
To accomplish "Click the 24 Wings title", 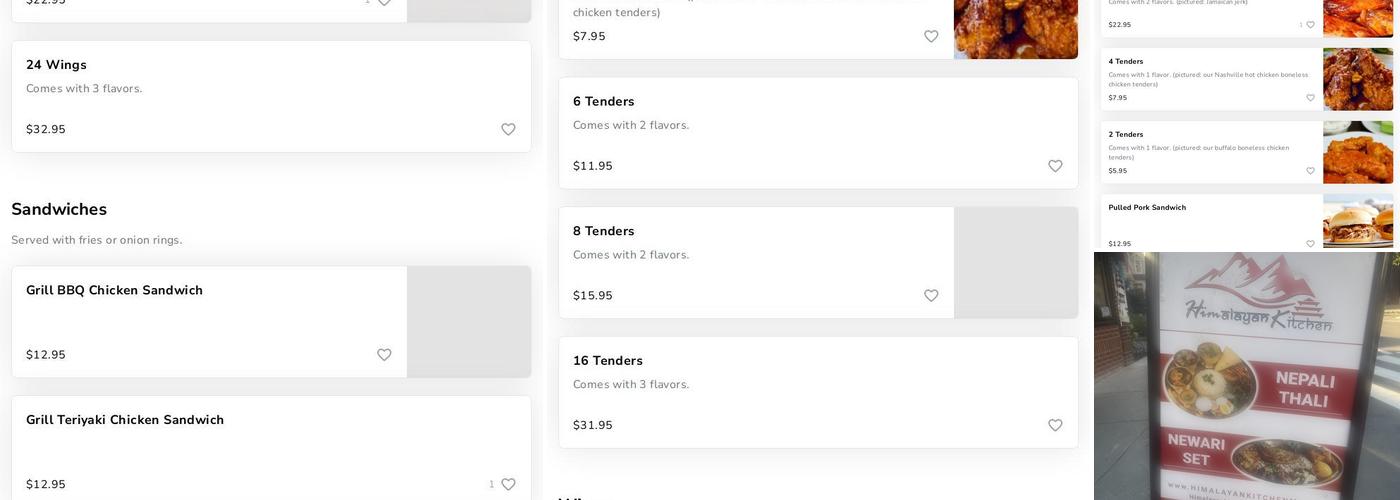I will tap(56, 65).
